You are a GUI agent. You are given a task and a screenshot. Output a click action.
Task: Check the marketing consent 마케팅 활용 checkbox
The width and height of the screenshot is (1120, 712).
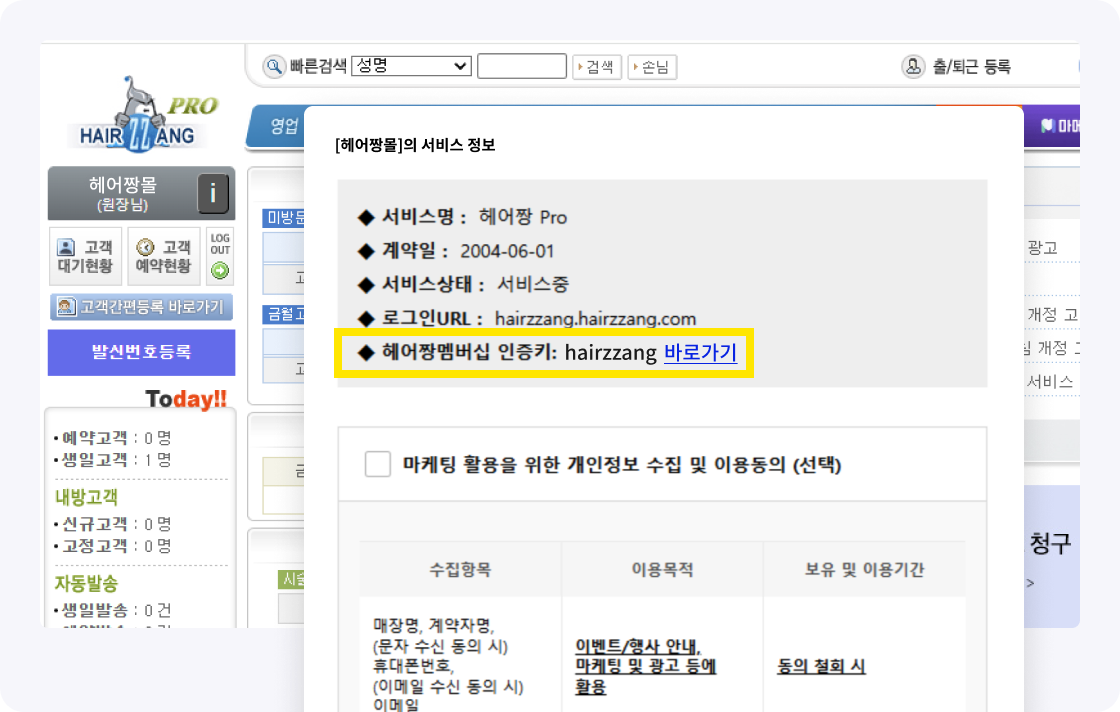[x=377, y=464]
